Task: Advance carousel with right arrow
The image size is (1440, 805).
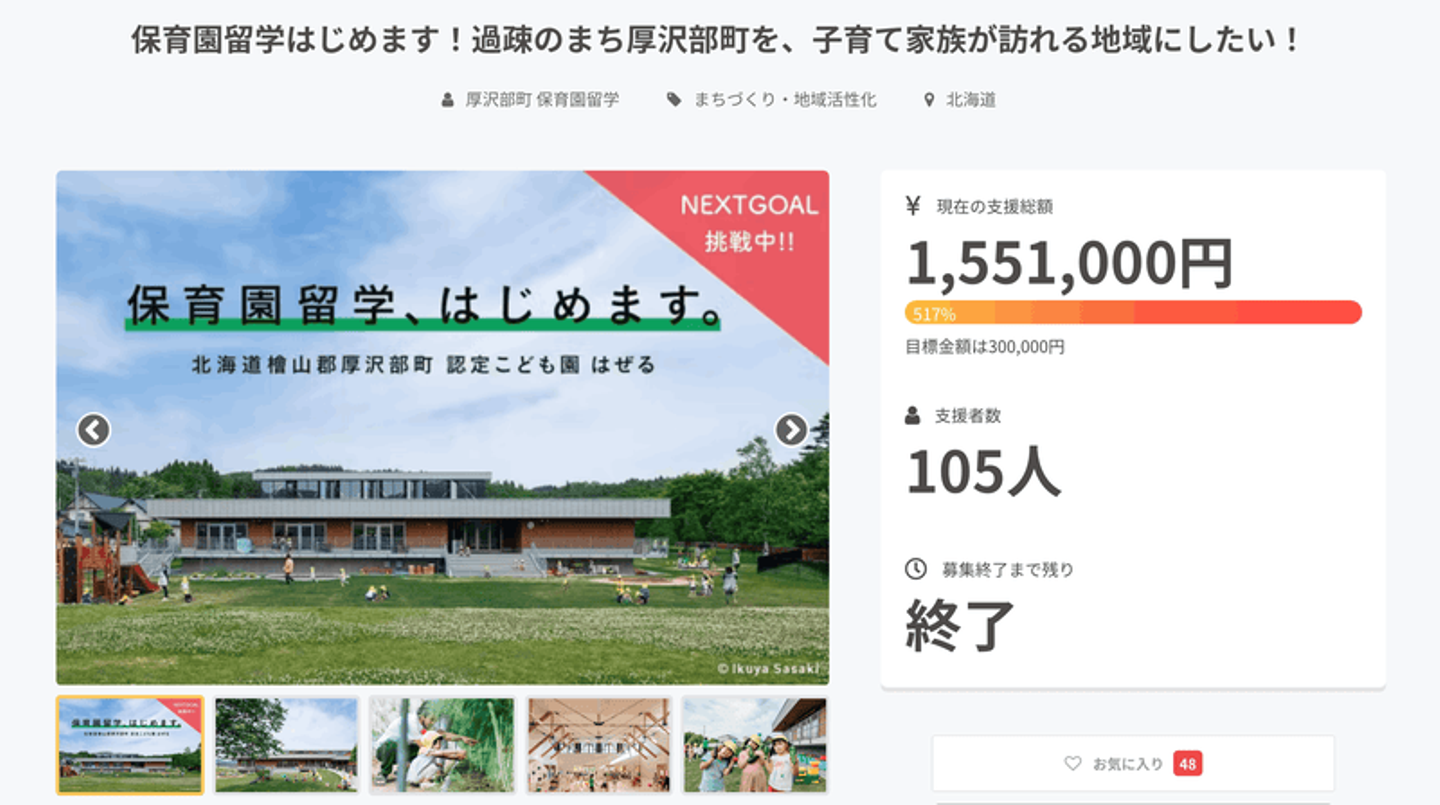Action: (791, 430)
